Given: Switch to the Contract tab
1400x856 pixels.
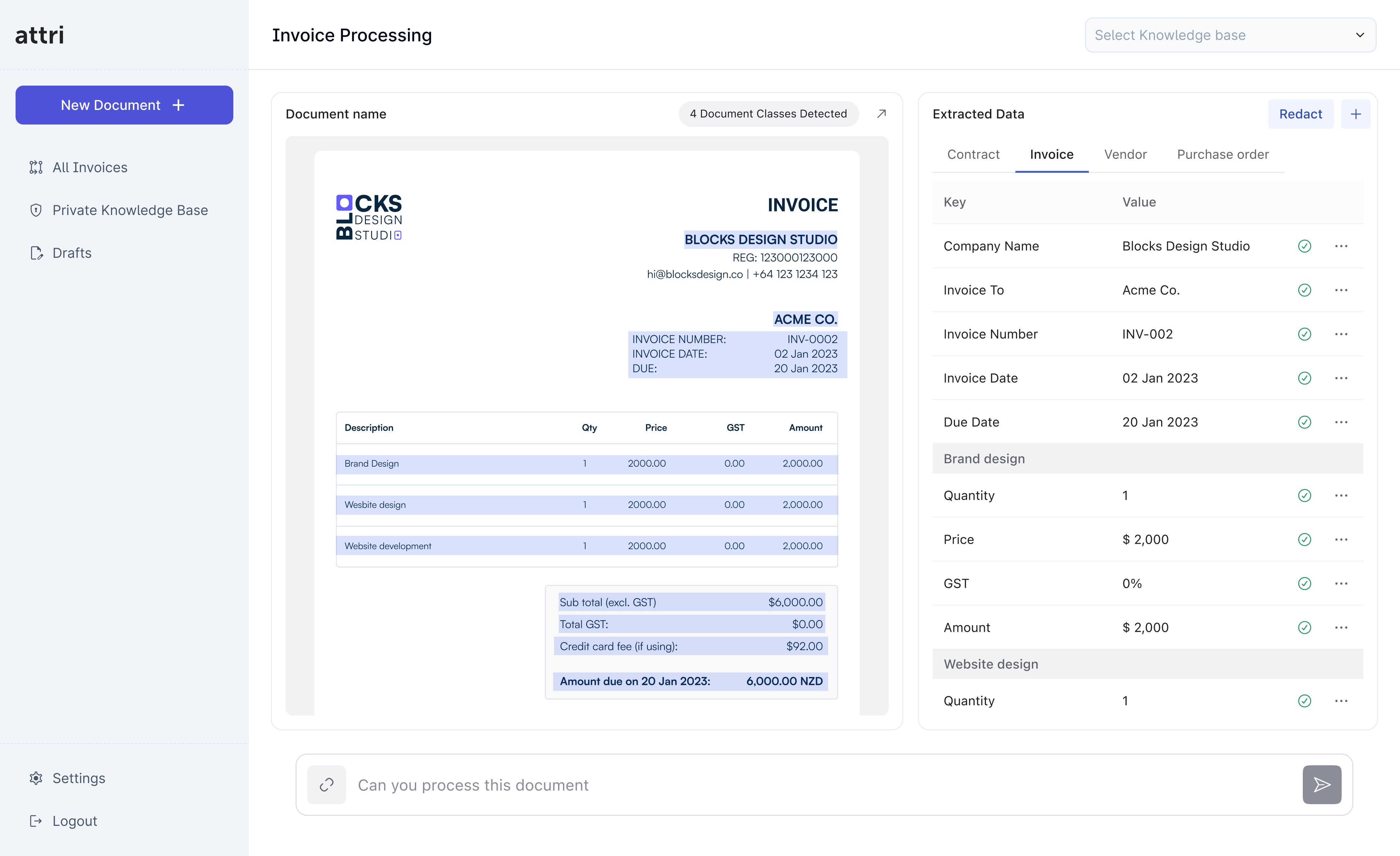Looking at the screenshot, I should (973, 155).
